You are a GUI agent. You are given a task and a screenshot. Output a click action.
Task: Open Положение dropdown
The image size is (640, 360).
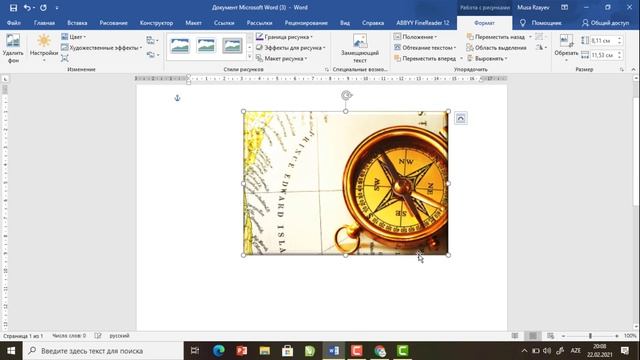click(x=415, y=37)
